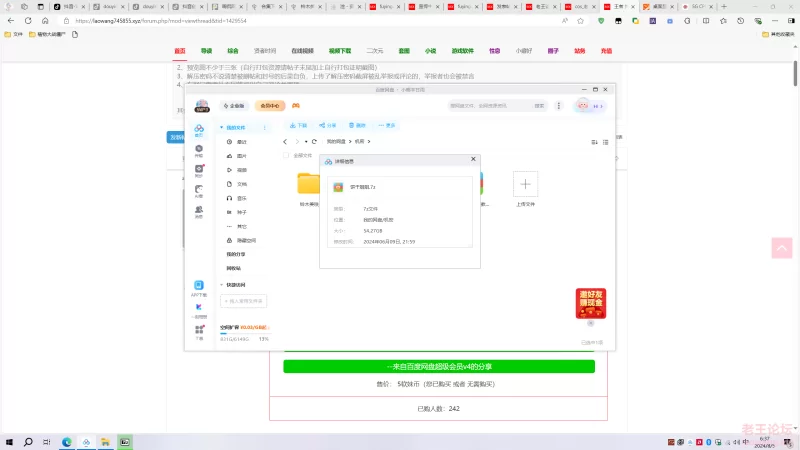Open the messages icon in Netdisk sidebar

[199, 211]
